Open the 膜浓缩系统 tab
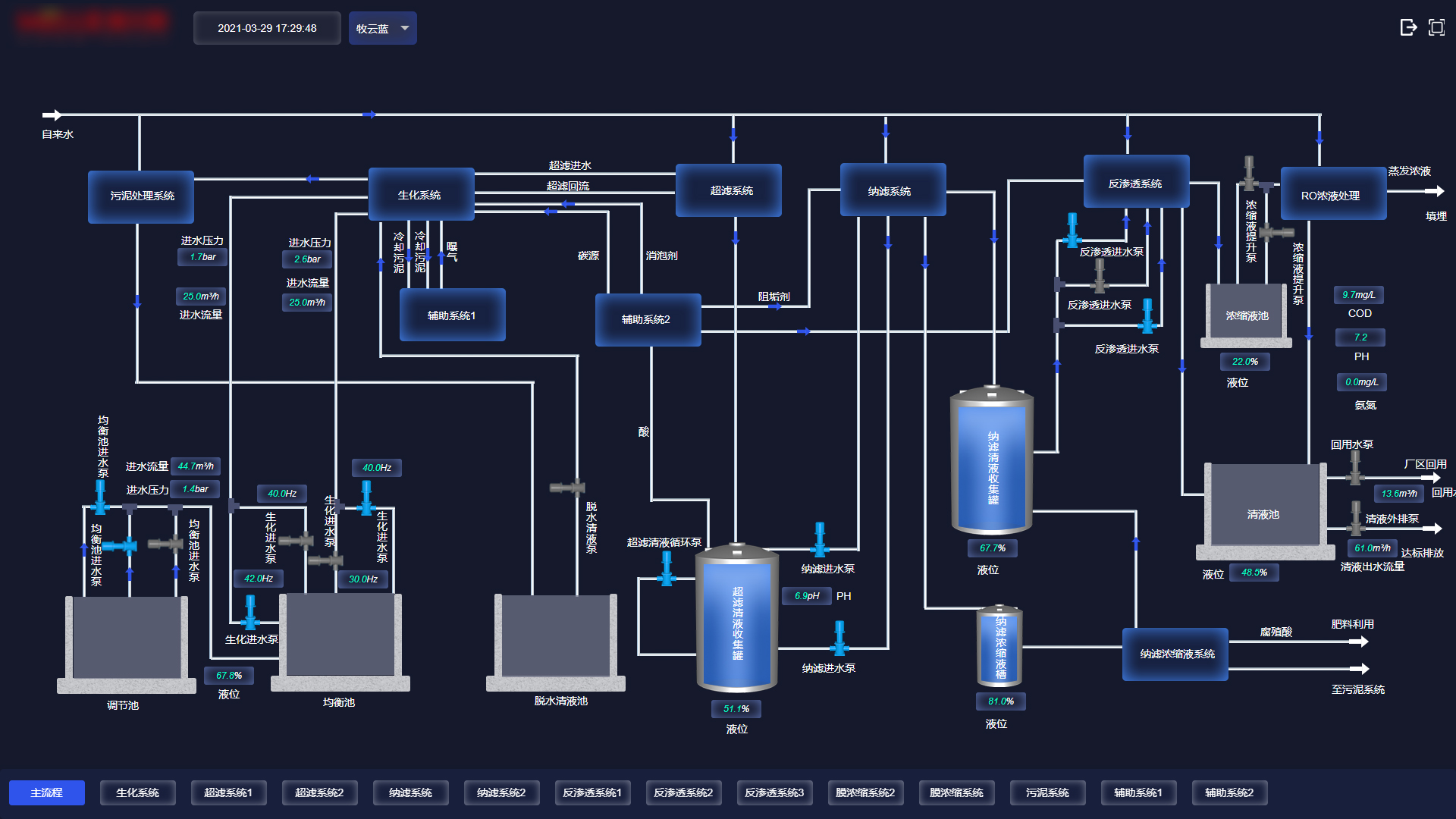This screenshot has height=819, width=1456. tap(956, 792)
